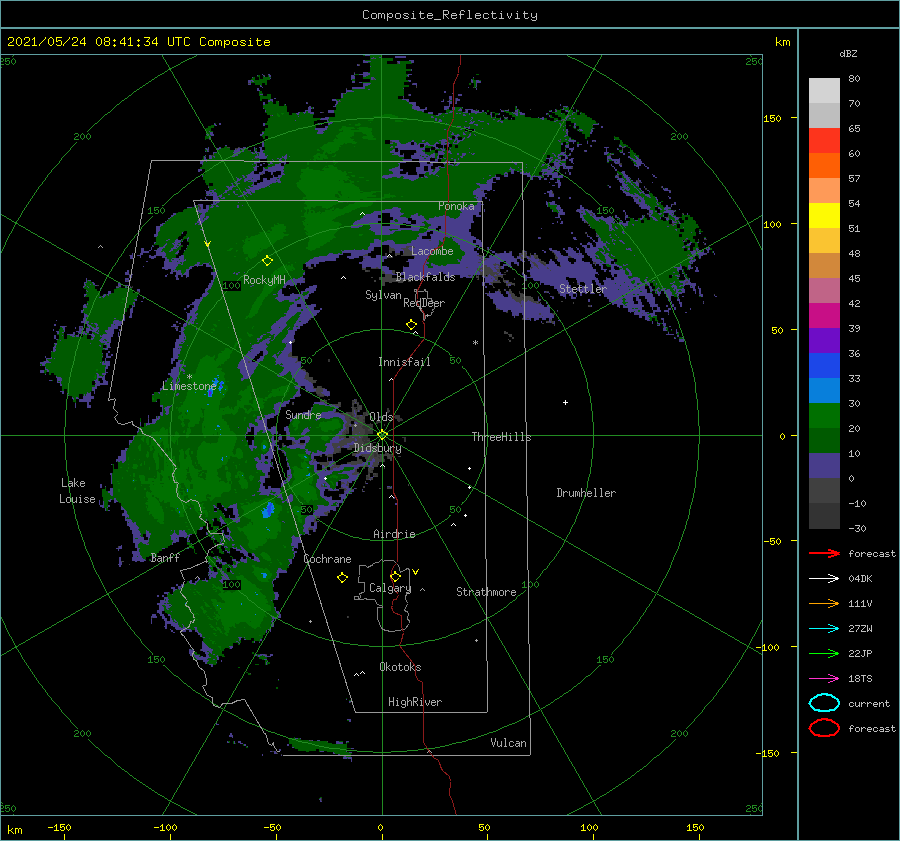This screenshot has width=900, height=841.
Task: Click the white plus marker east of ThreeHills
Action: click(x=565, y=402)
